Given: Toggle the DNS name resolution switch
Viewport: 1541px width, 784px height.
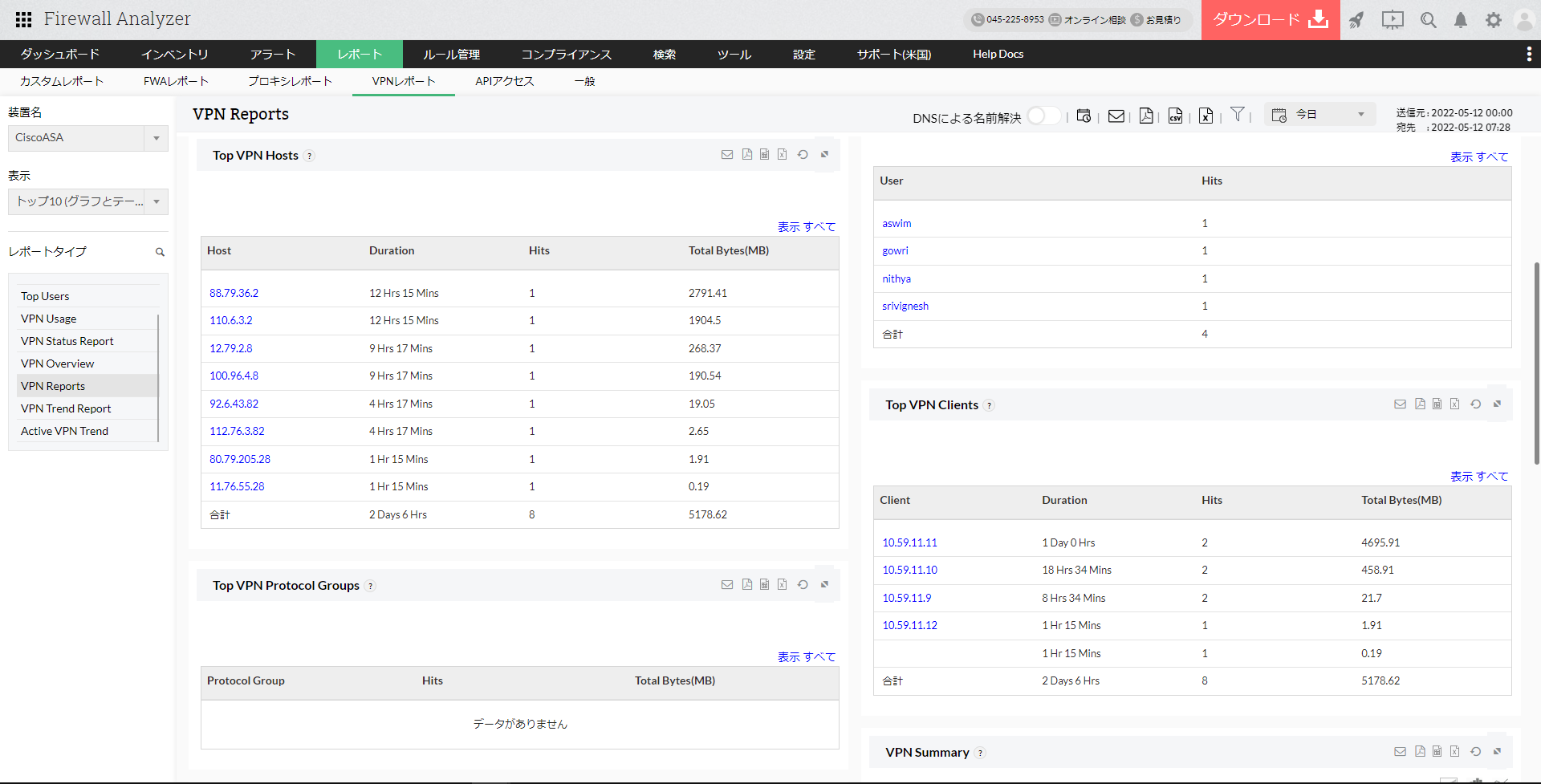Looking at the screenshot, I should pos(1043,116).
